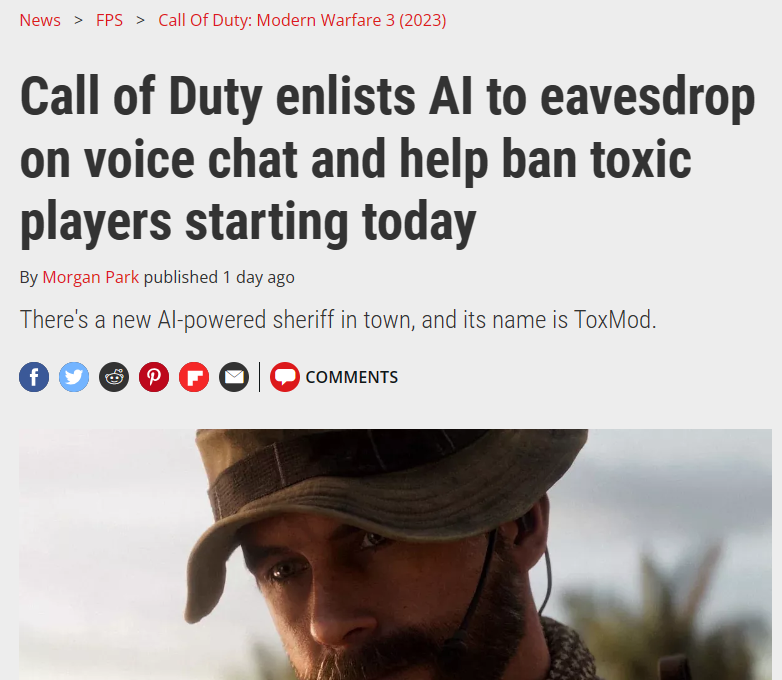Image resolution: width=782 pixels, height=680 pixels.
Task: Click the ToxMod subheading sentence
Action: click(x=338, y=319)
